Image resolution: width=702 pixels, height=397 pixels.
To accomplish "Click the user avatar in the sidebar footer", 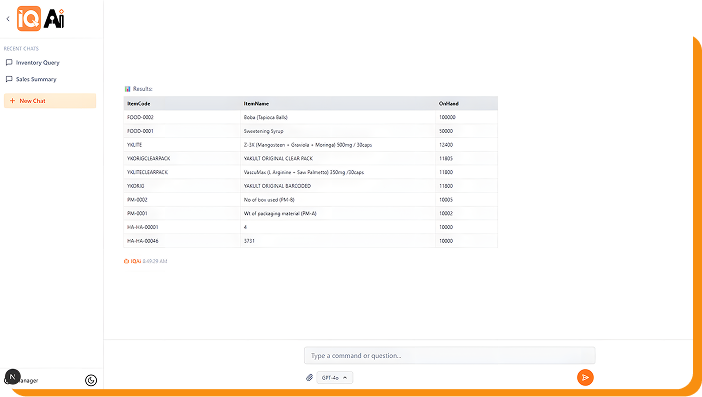I will 13,377.
